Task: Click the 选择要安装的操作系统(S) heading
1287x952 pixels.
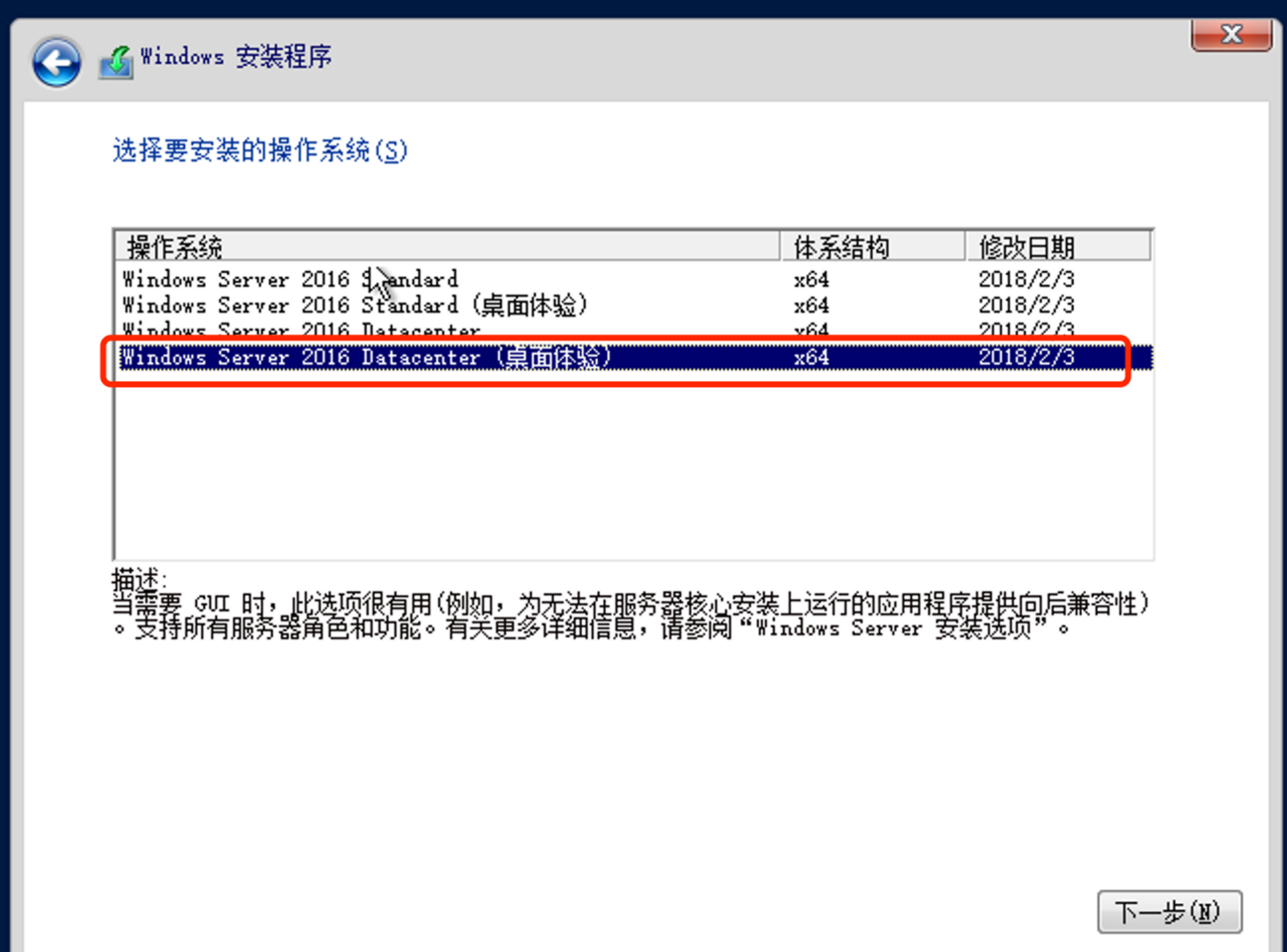Action: pos(260,150)
